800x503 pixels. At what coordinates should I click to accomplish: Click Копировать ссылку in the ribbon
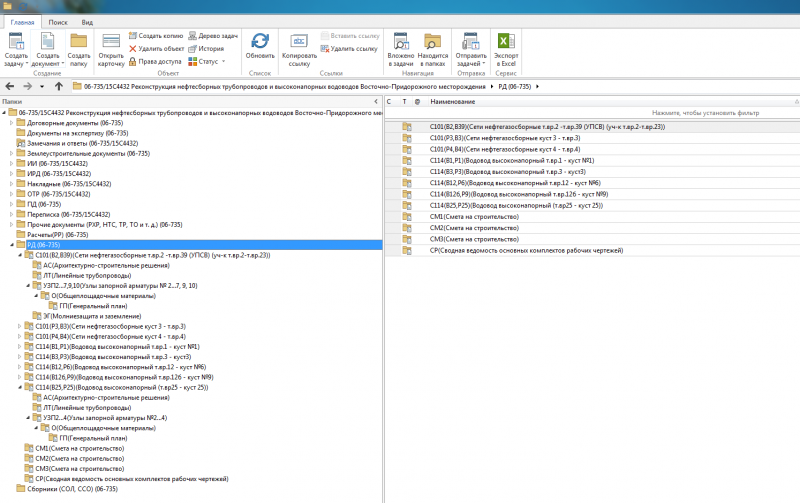click(x=299, y=48)
